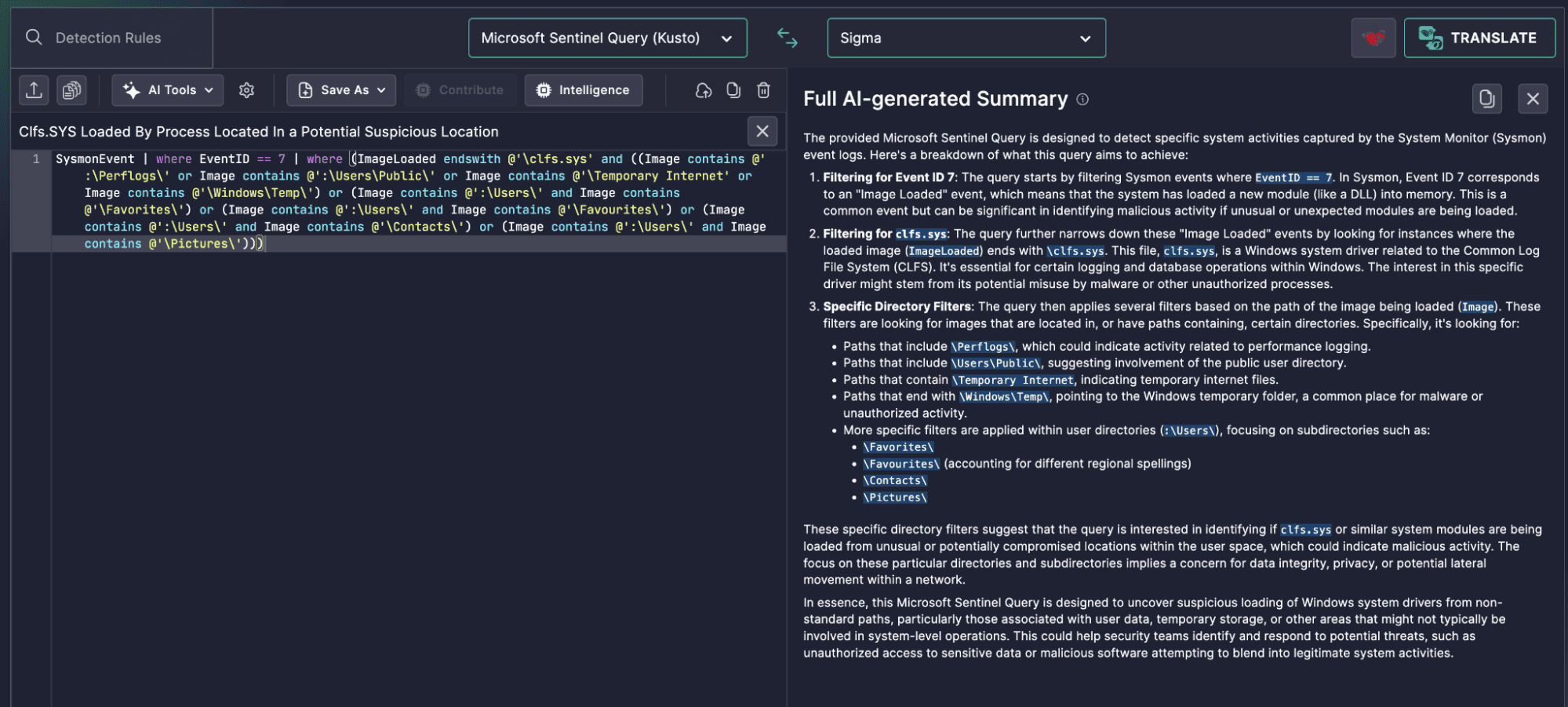Swap source and target languages

tap(787, 38)
